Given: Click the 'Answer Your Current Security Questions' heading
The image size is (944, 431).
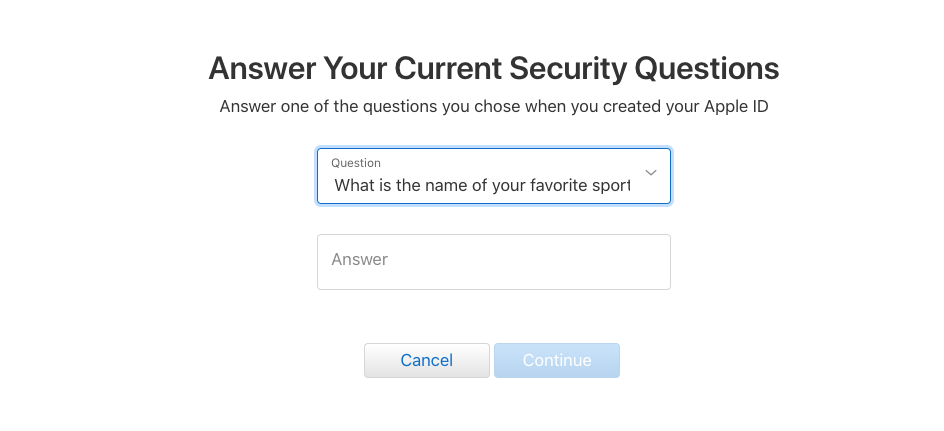Looking at the screenshot, I should [493, 68].
